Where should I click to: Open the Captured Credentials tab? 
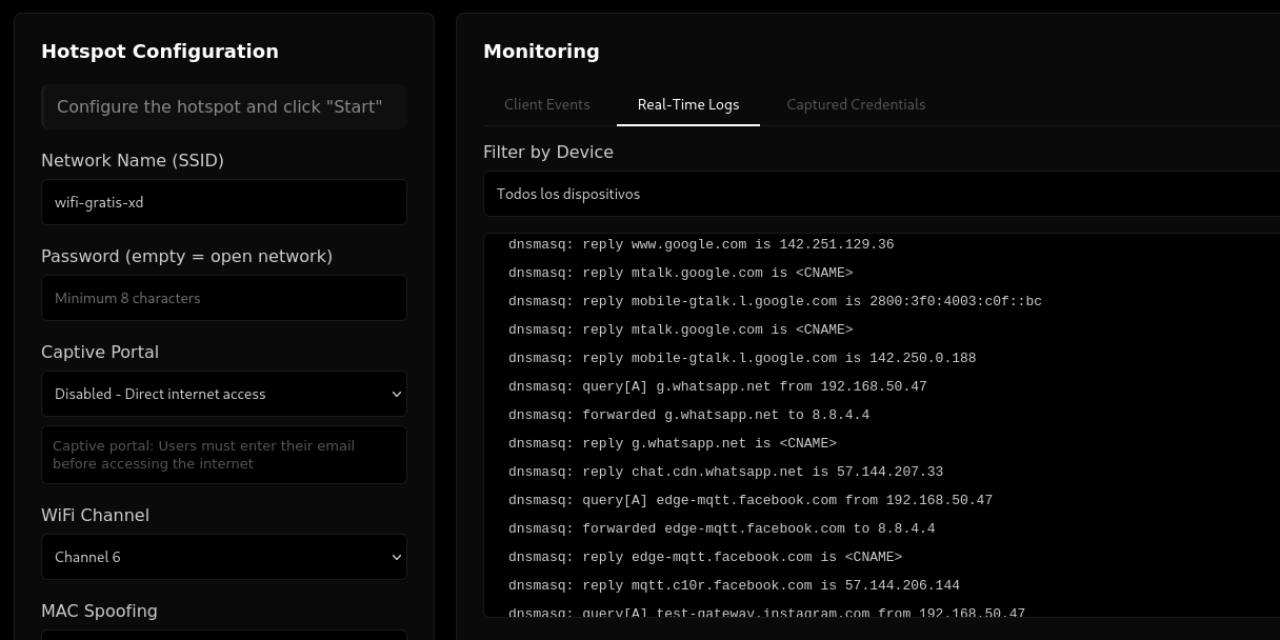tap(855, 104)
